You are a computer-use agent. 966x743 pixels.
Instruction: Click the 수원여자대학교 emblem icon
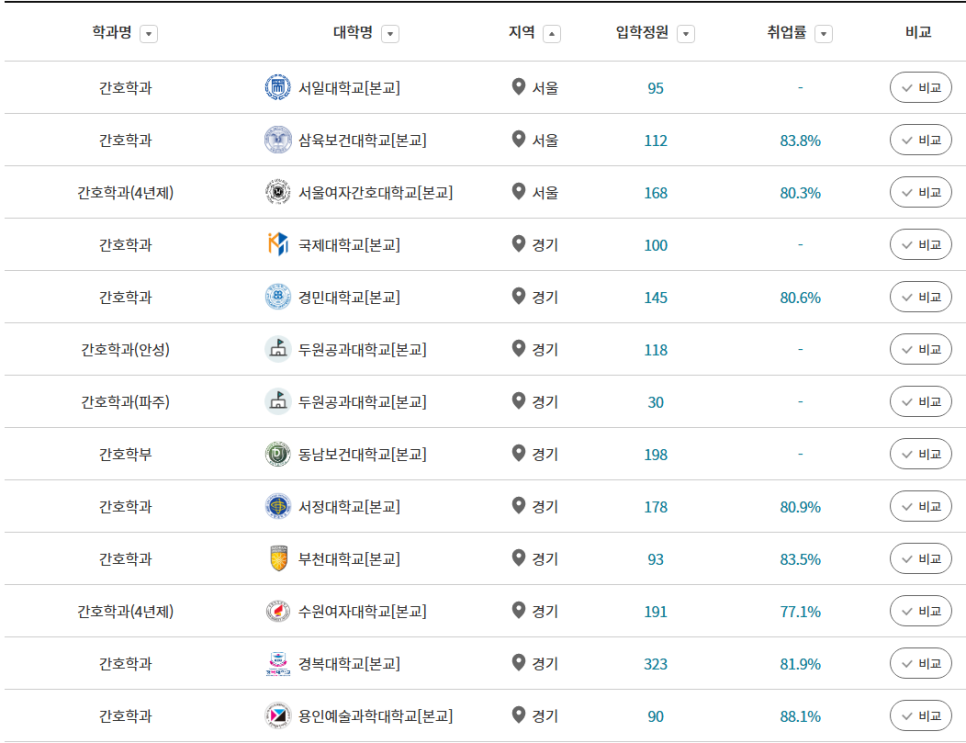click(278, 611)
